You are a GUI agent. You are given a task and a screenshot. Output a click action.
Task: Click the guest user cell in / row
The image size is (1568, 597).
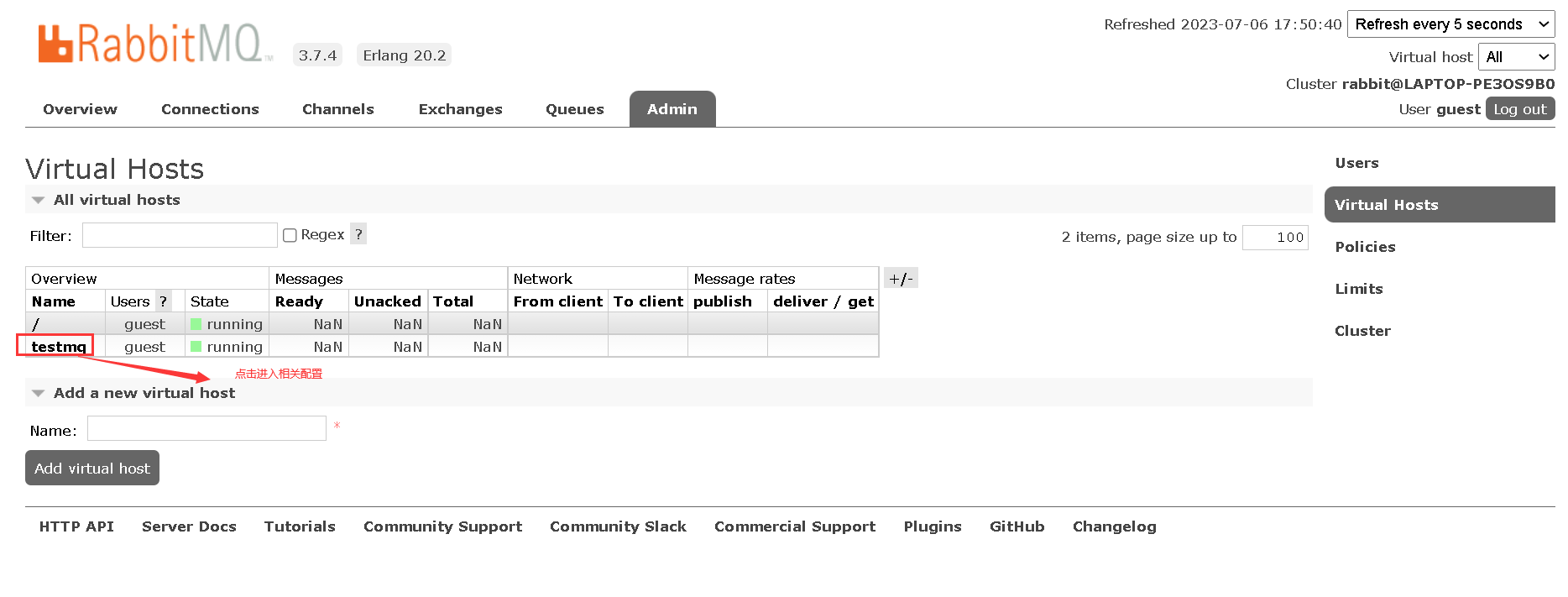click(144, 324)
